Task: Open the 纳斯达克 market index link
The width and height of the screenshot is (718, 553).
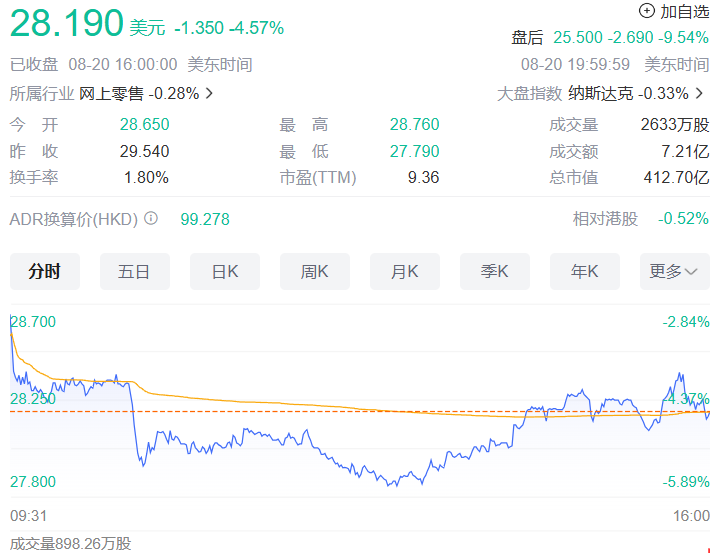Action: click(599, 93)
